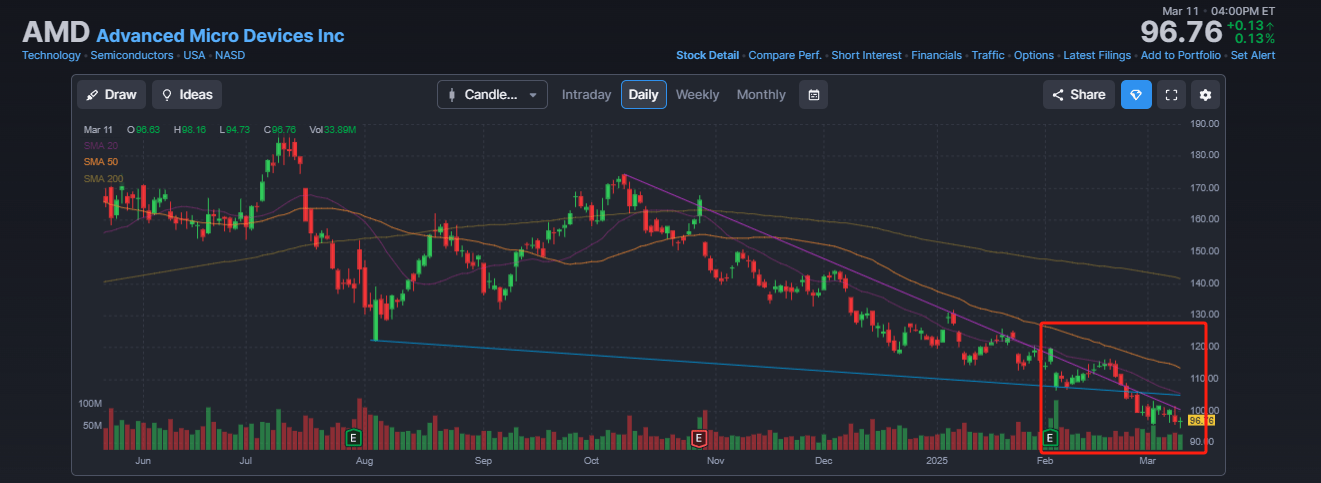
Task: Click the lightbulb icon on Ideas
Action: point(167,95)
